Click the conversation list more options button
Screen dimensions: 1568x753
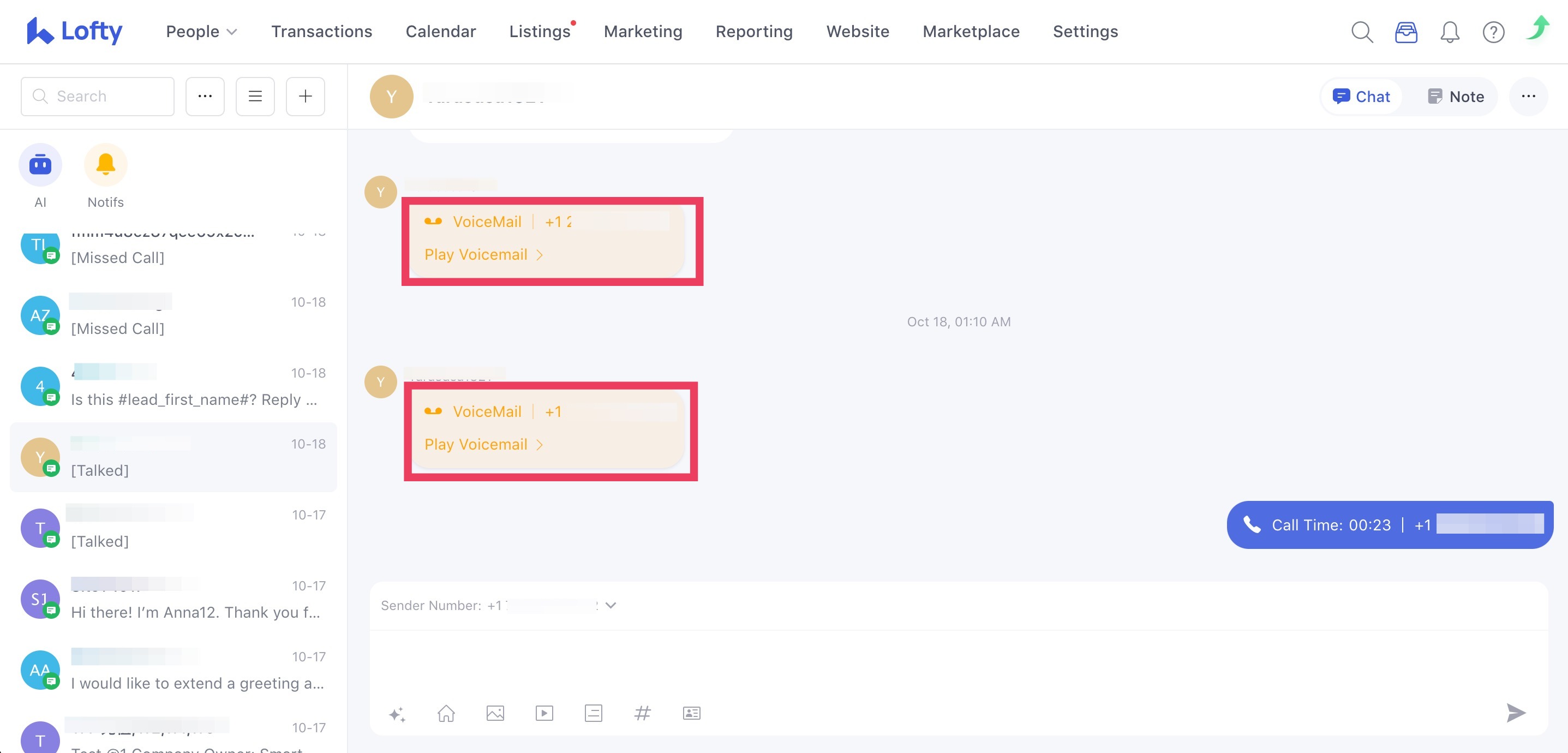[x=205, y=96]
